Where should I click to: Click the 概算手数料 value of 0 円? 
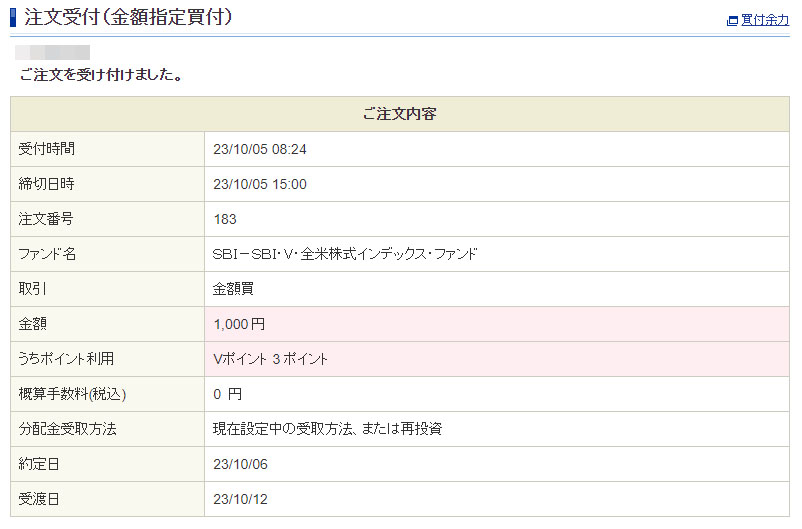228,394
